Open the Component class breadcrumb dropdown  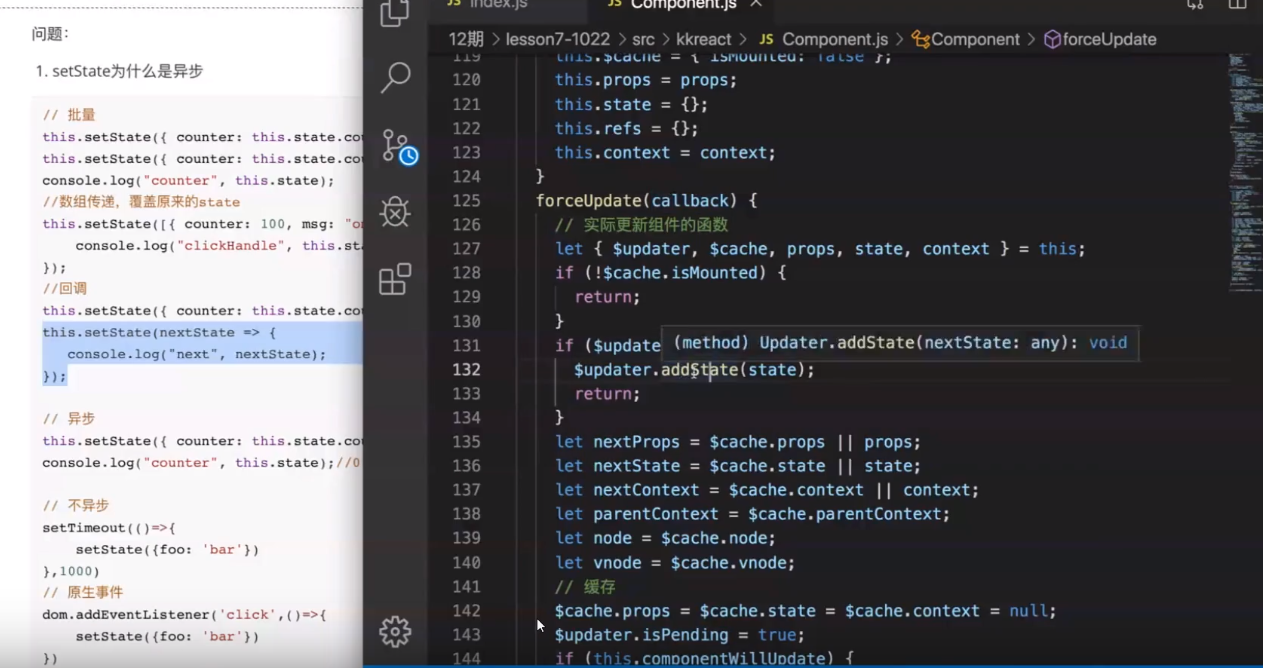coord(976,40)
